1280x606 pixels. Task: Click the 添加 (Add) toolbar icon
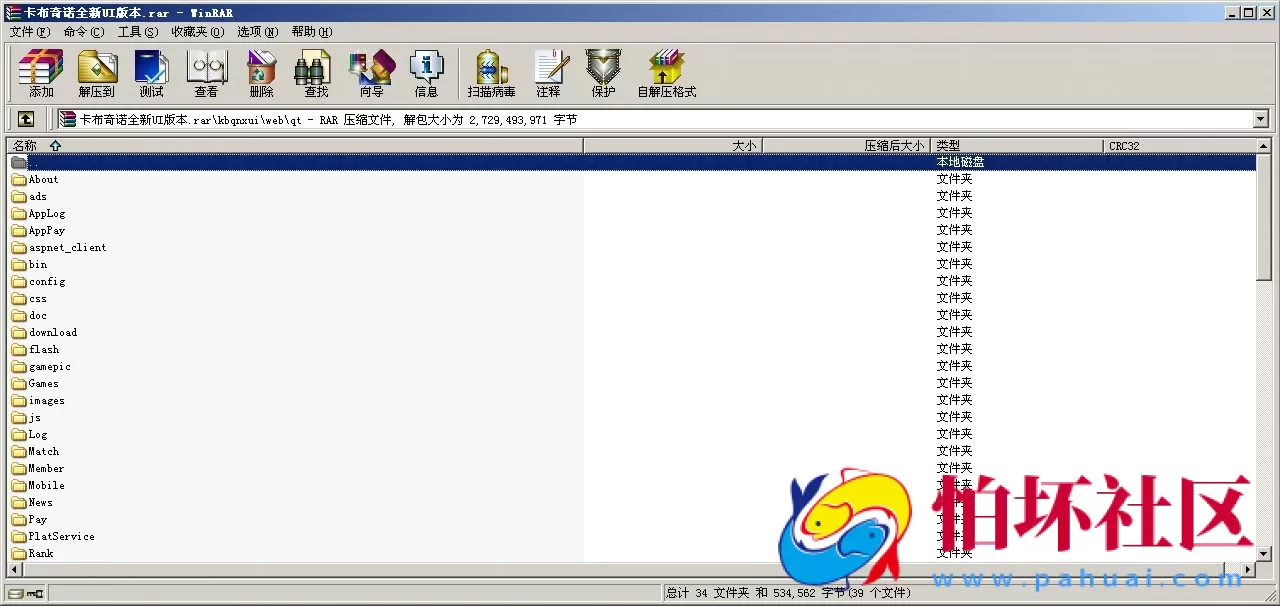click(x=41, y=74)
